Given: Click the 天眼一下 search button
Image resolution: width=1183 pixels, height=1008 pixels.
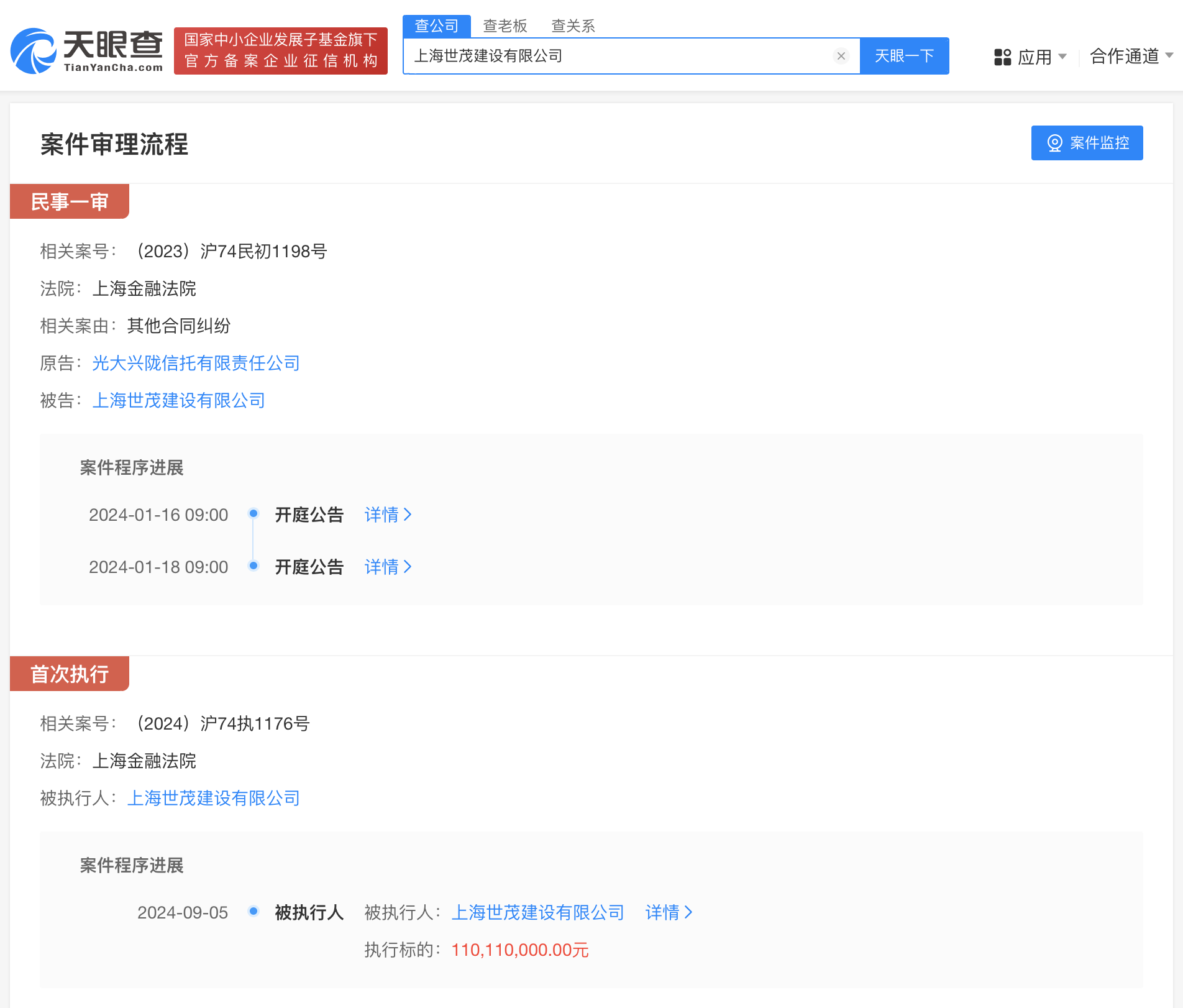Looking at the screenshot, I should tap(904, 56).
